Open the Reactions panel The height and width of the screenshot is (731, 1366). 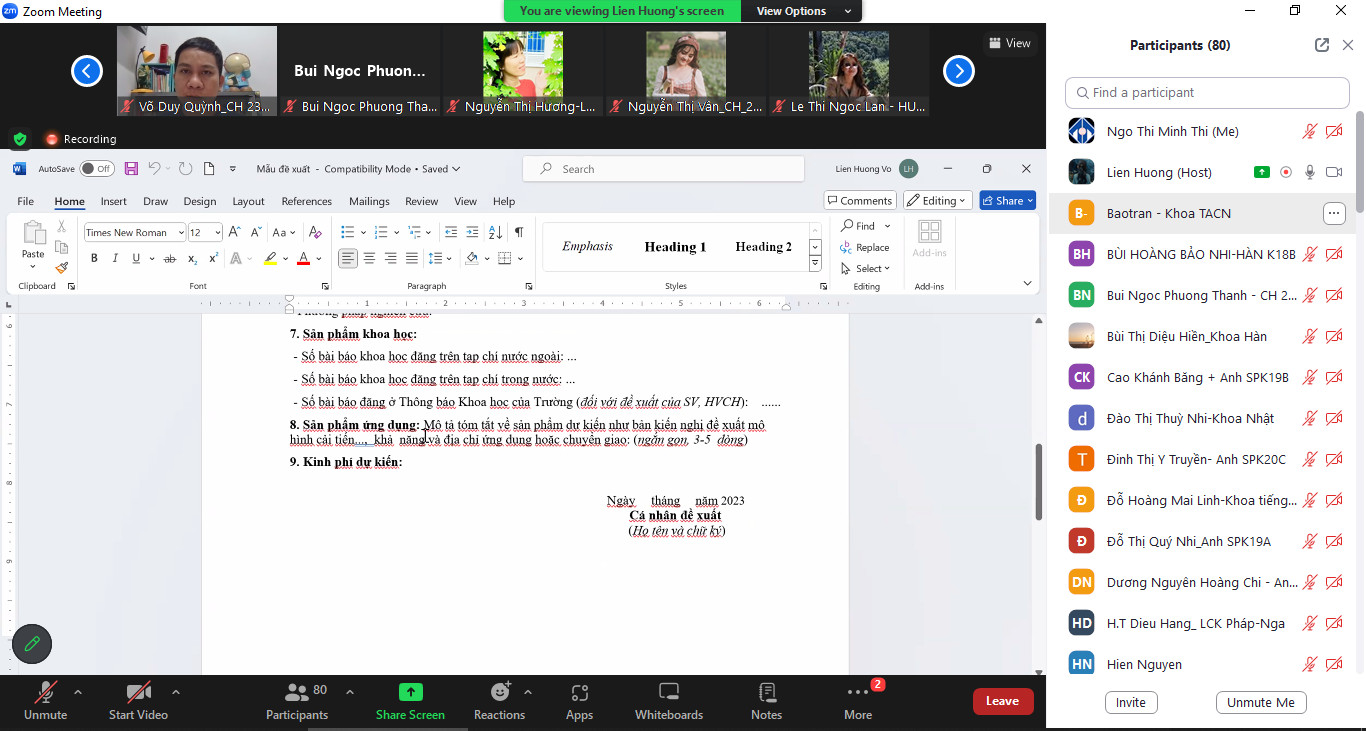[x=499, y=701]
